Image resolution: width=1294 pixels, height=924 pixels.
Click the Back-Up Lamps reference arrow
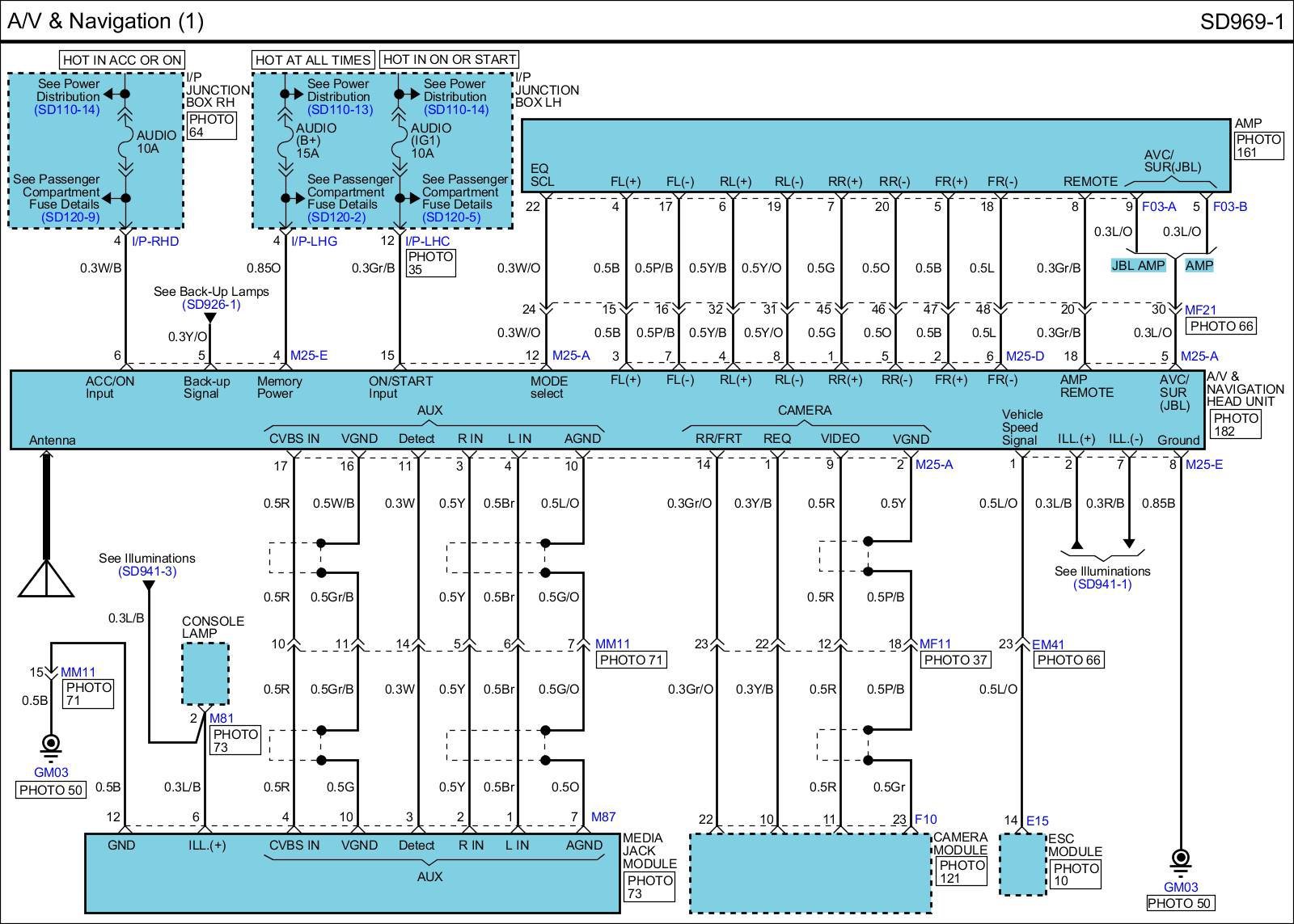[x=209, y=318]
